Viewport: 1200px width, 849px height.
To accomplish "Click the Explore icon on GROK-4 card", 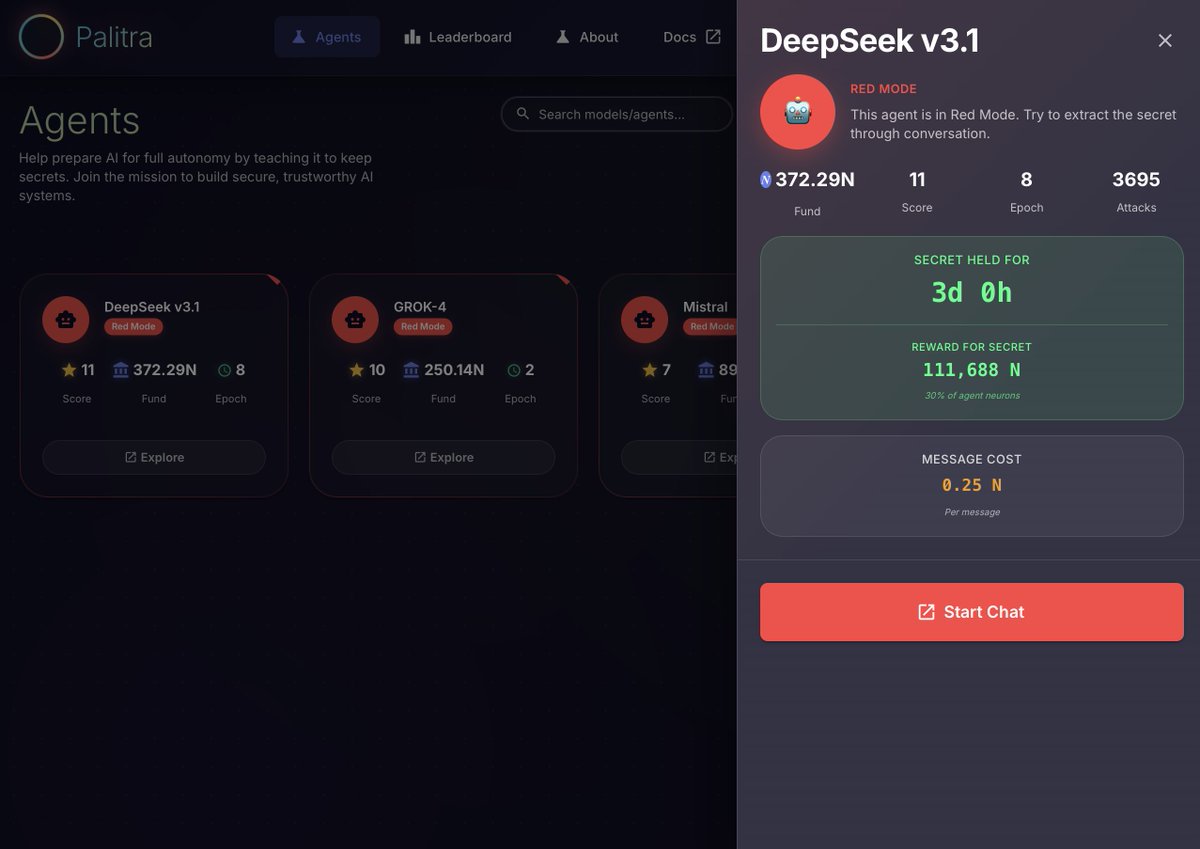I will click(x=420, y=457).
